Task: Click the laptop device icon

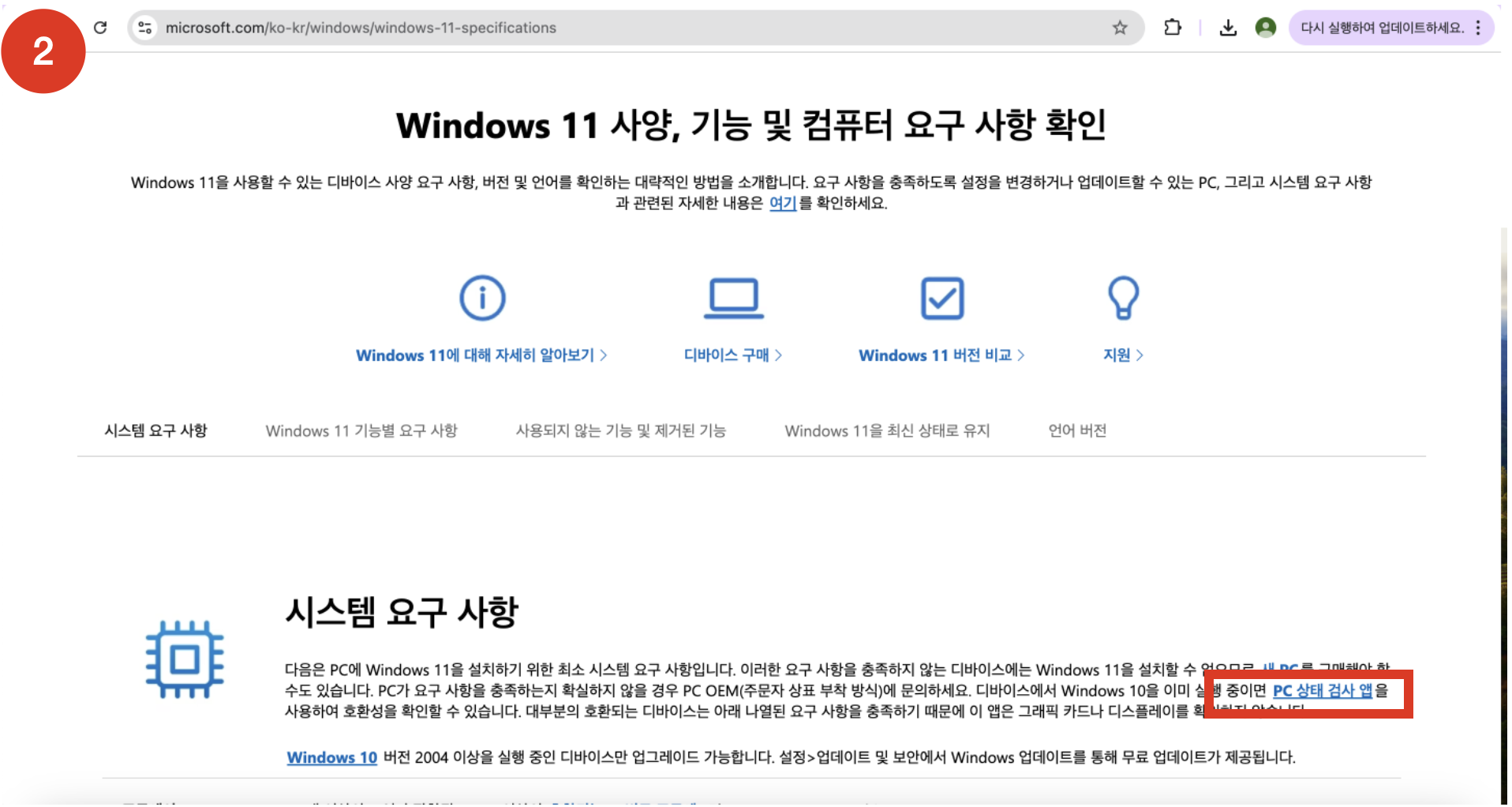Action: coord(734,298)
